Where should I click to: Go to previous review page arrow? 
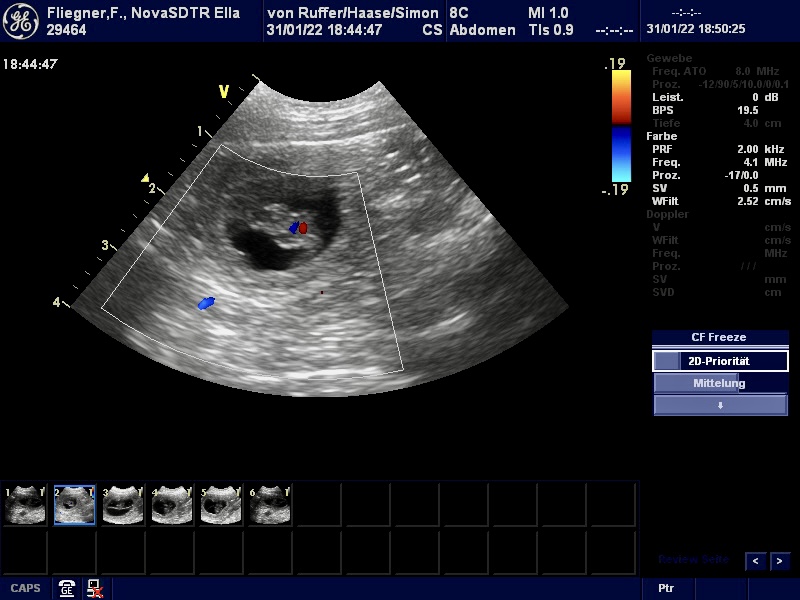756,561
